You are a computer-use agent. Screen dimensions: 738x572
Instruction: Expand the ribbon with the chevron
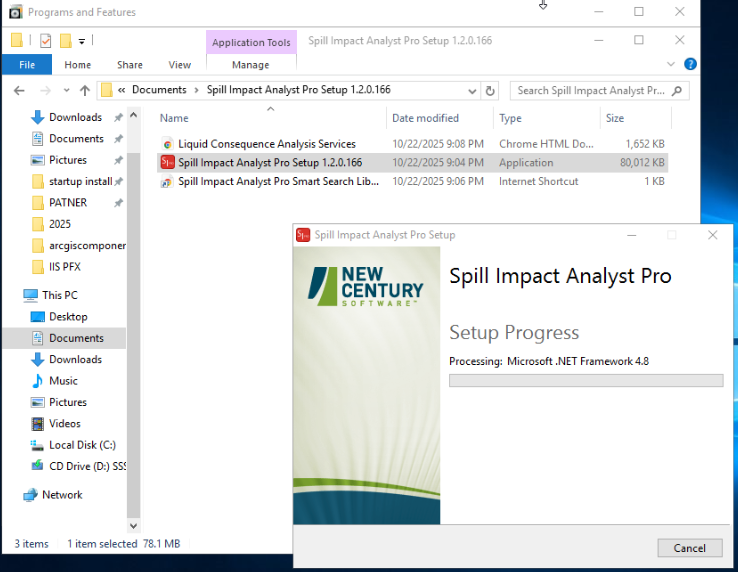pos(671,64)
